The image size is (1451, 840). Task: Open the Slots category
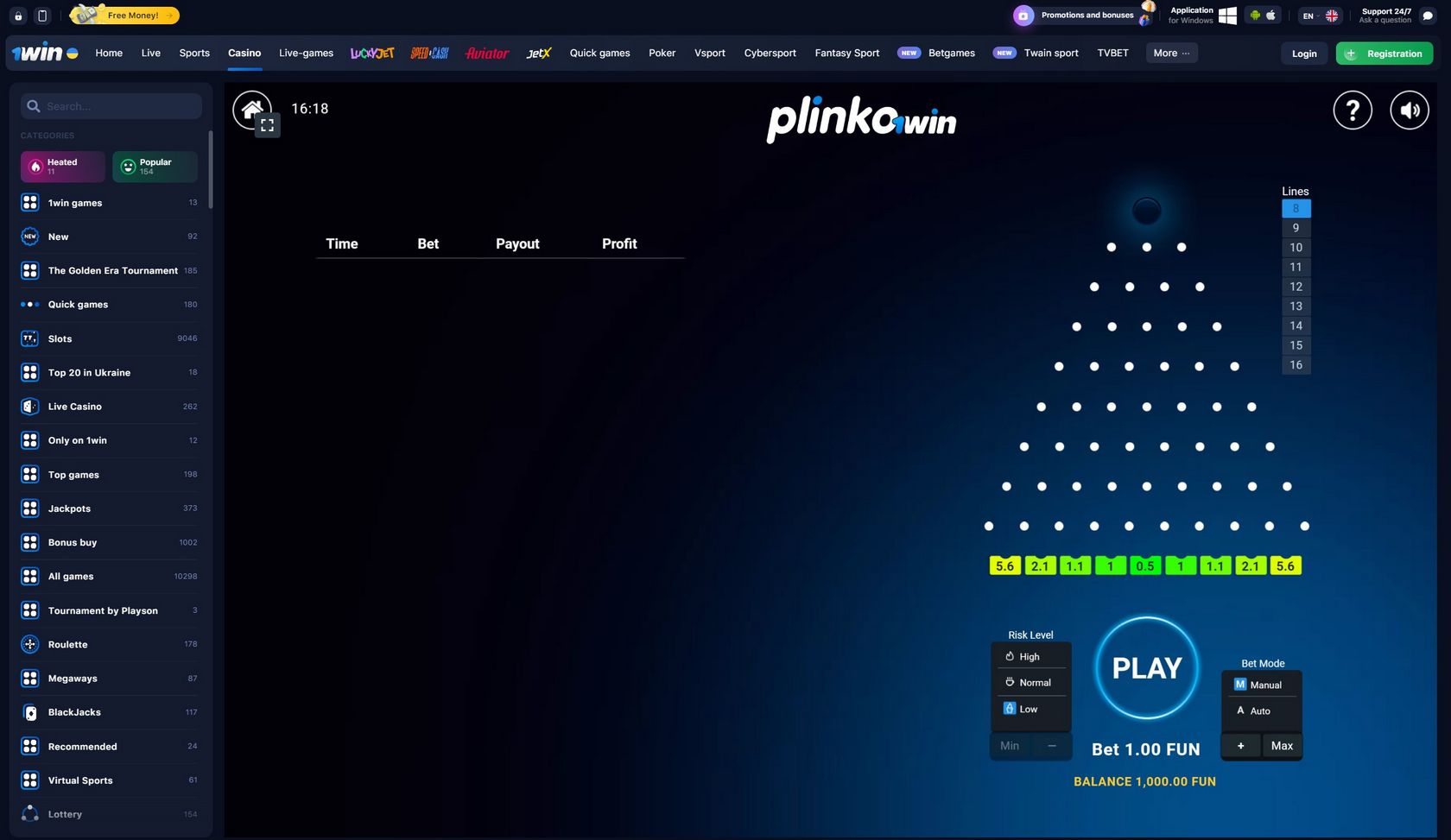pyautogui.click(x=109, y=338)
